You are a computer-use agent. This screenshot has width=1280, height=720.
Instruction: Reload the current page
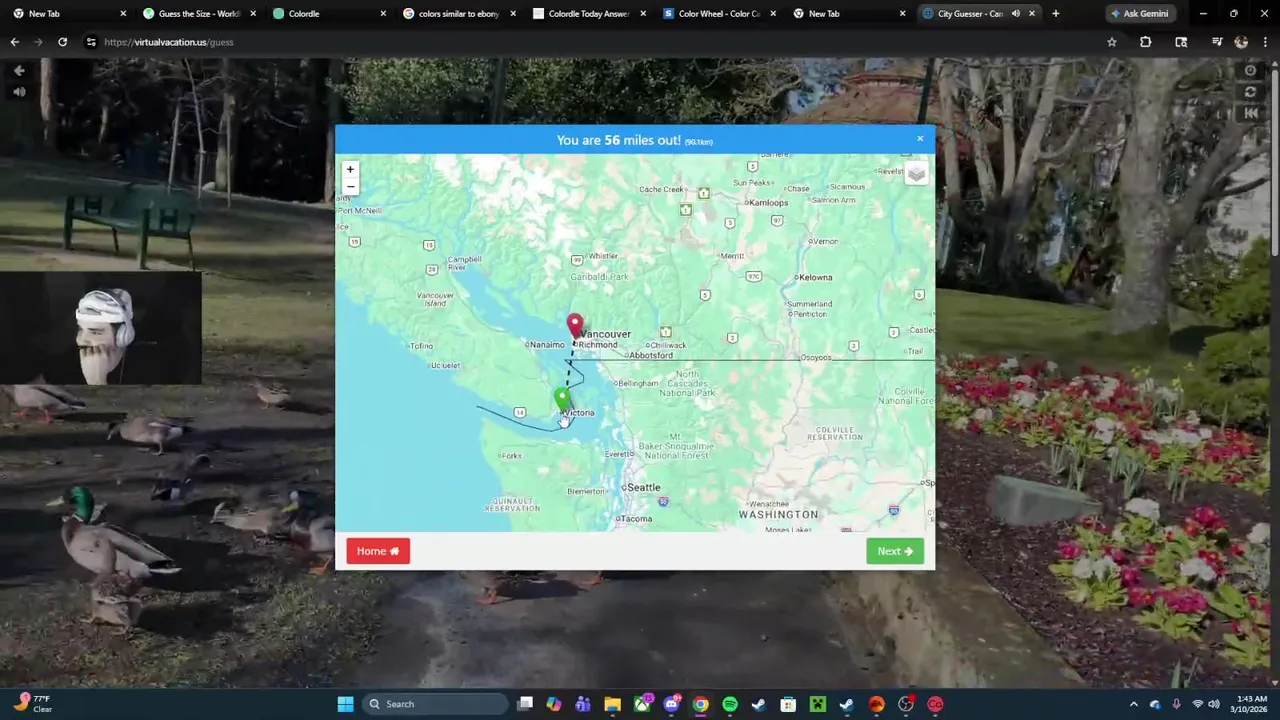click(62, 42)
